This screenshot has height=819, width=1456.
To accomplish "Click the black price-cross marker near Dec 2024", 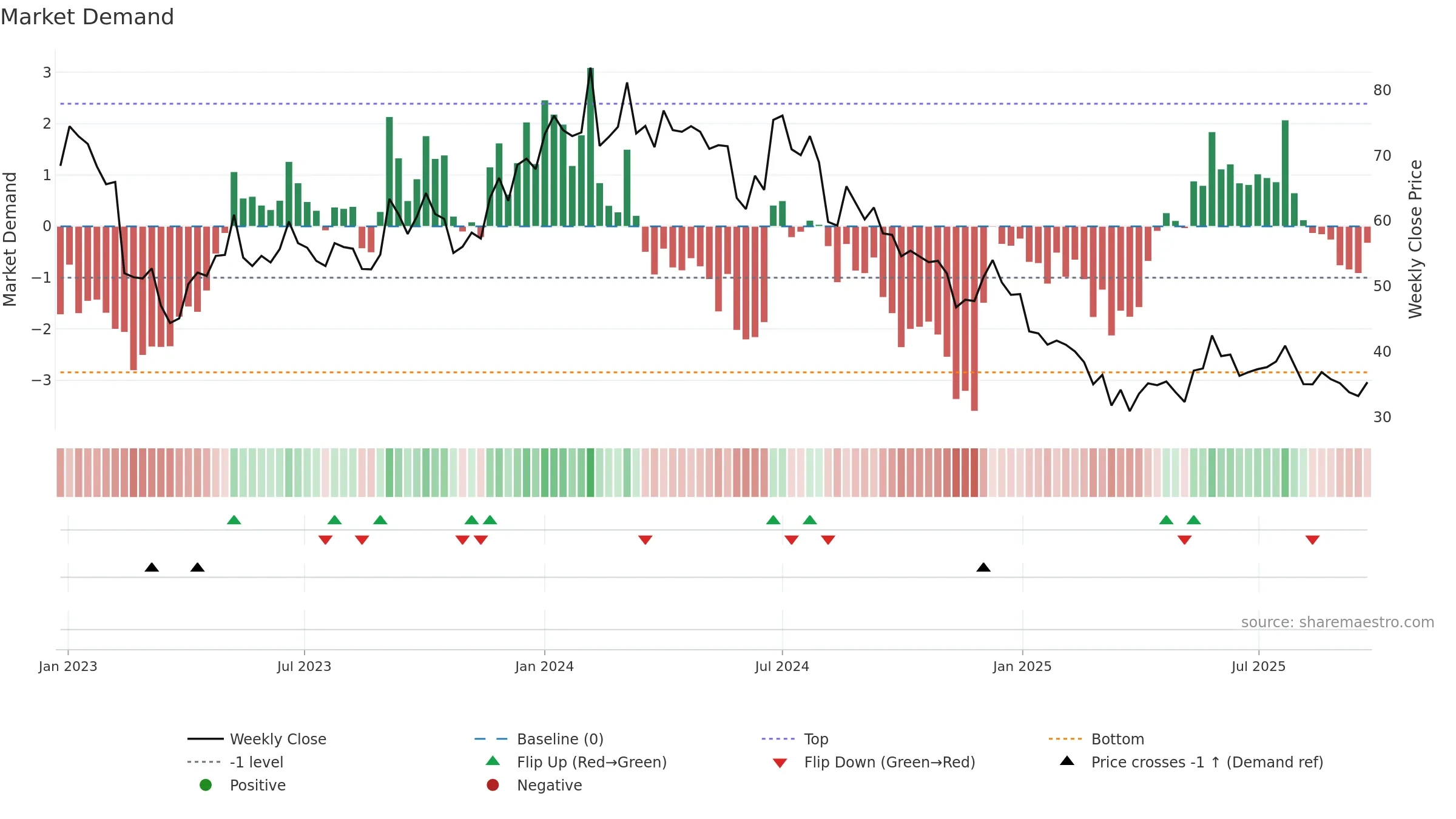I will point(983,567).
